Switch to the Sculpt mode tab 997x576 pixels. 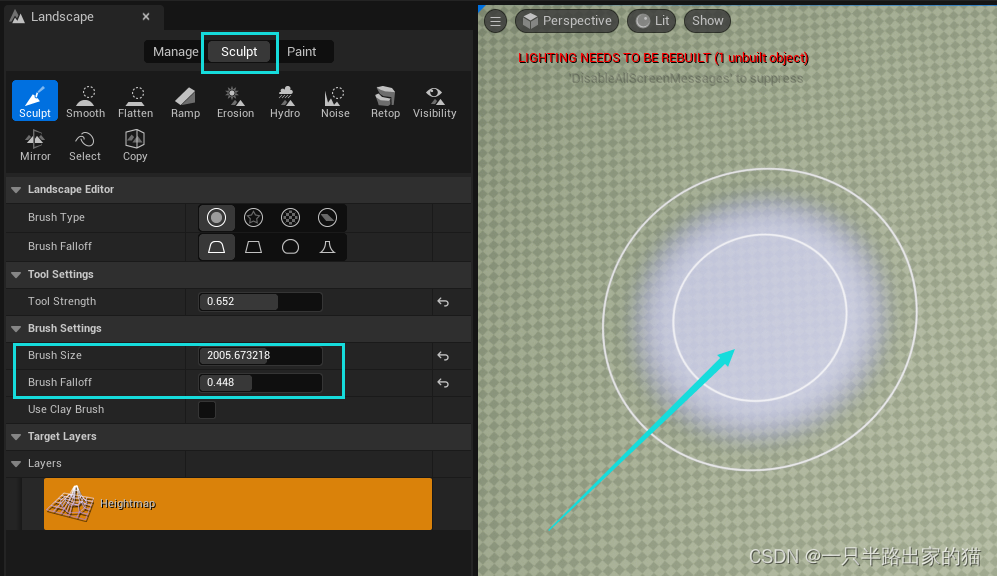pyautogui.click(x=239, y=51)
